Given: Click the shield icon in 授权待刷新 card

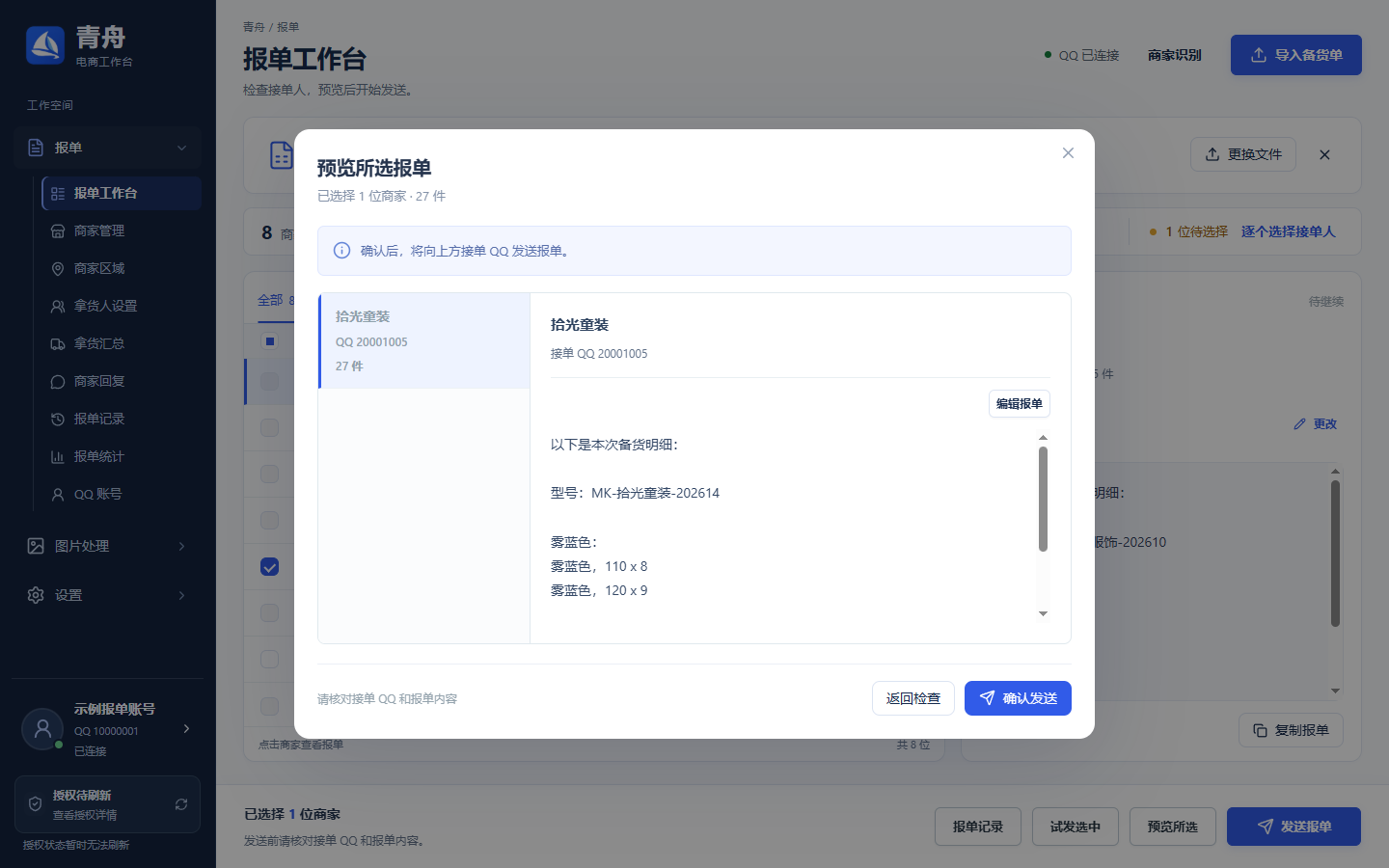Looking at the screenshot, I should [x=35, y=804].
